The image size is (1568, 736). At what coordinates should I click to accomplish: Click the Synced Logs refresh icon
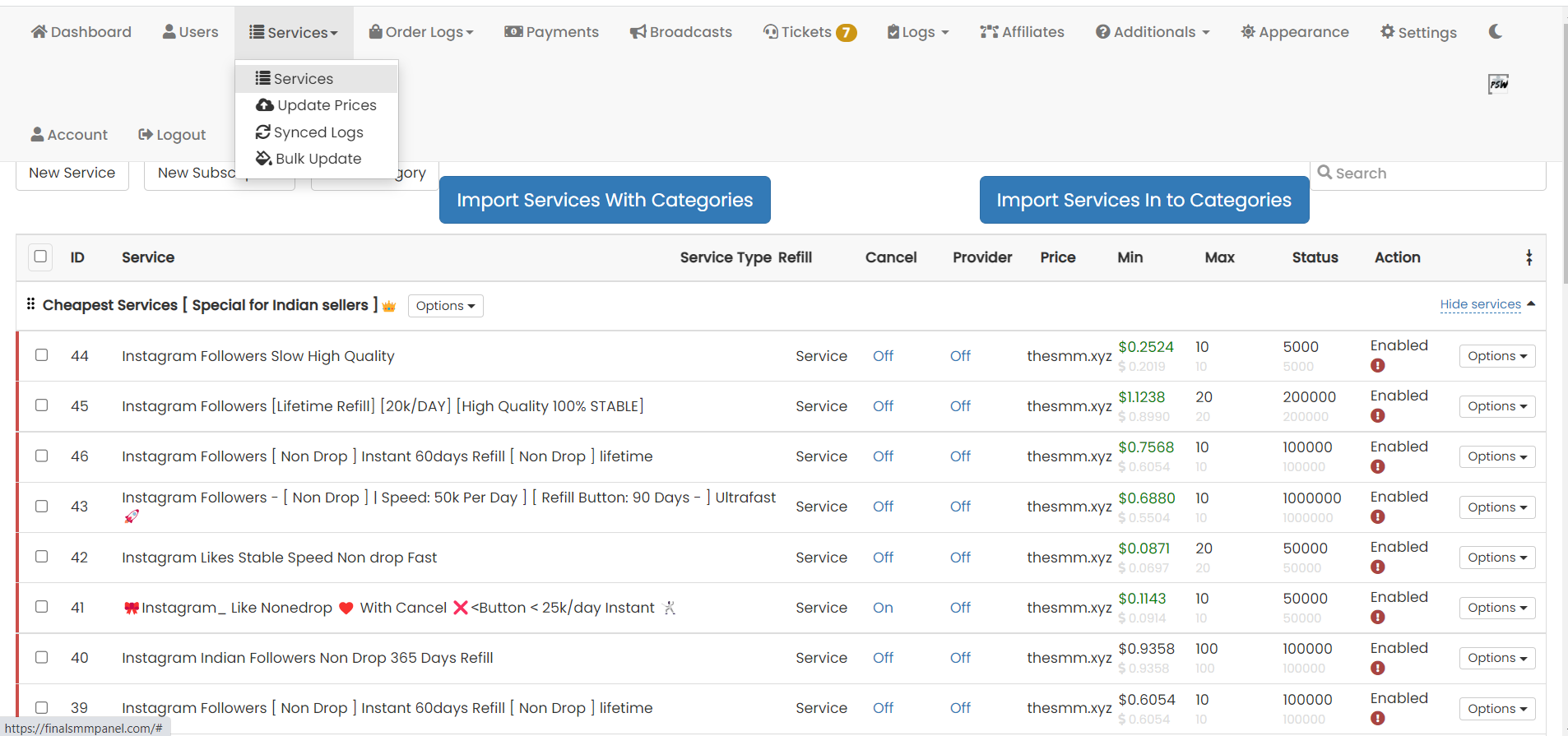pos(263,132)
